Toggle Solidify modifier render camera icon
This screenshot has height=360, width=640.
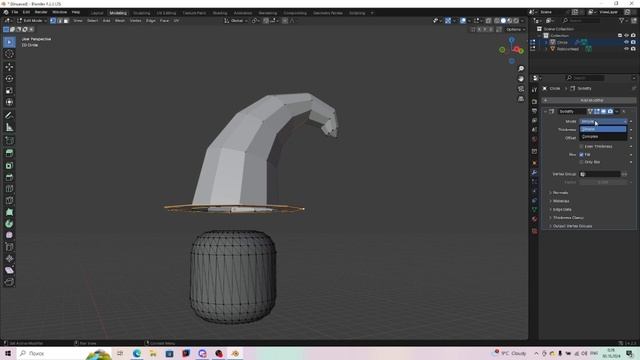610,111
